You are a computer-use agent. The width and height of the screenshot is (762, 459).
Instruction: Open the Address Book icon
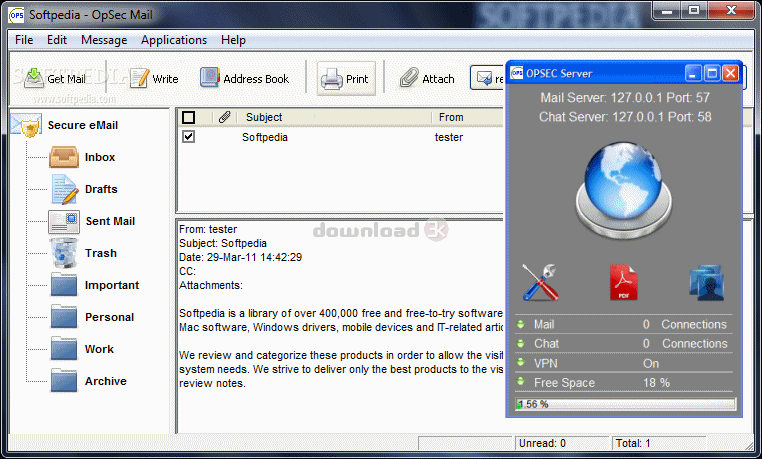[x=209, y=78]
